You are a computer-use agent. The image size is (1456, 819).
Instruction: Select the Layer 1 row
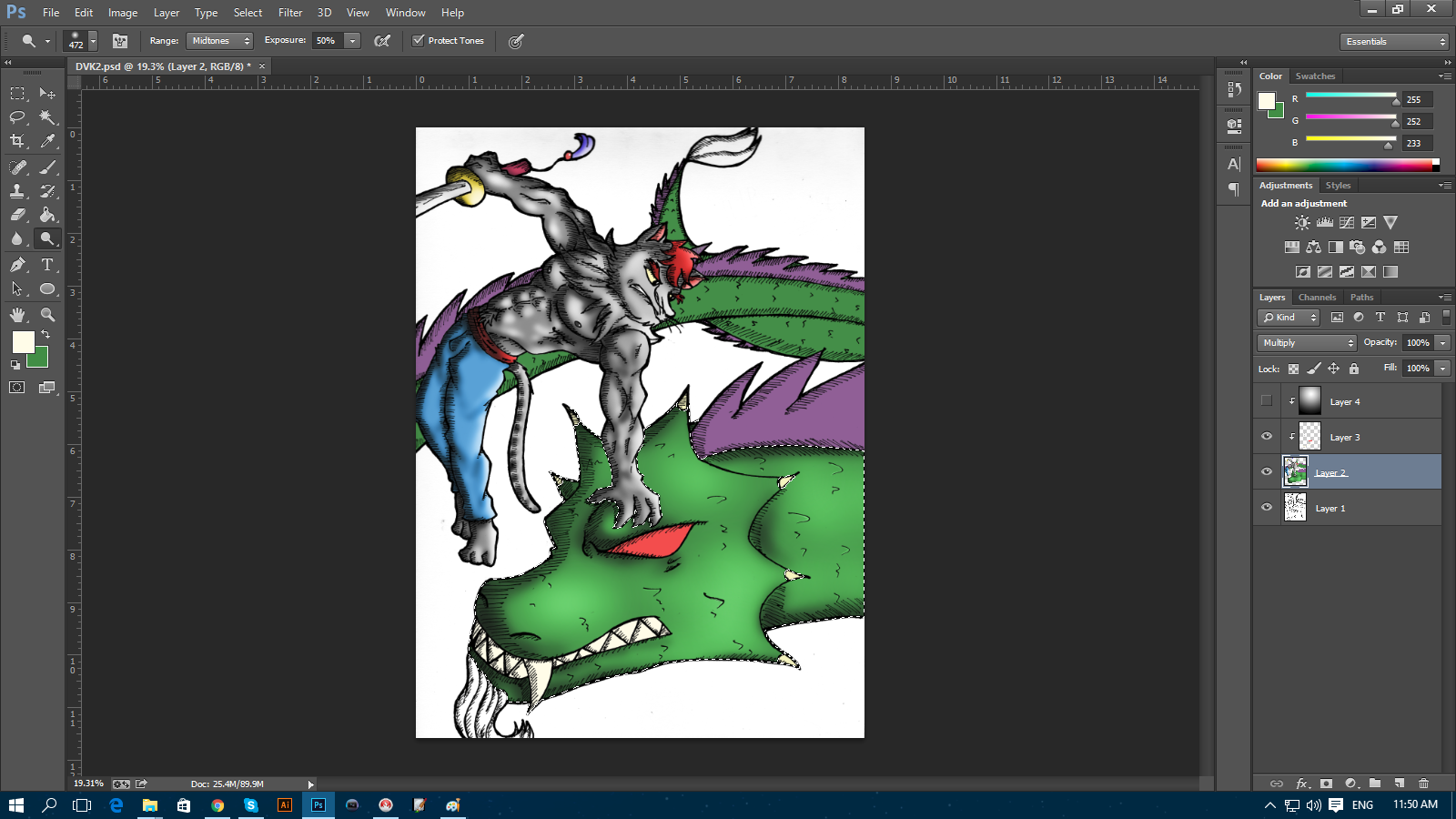point(1348,508)
